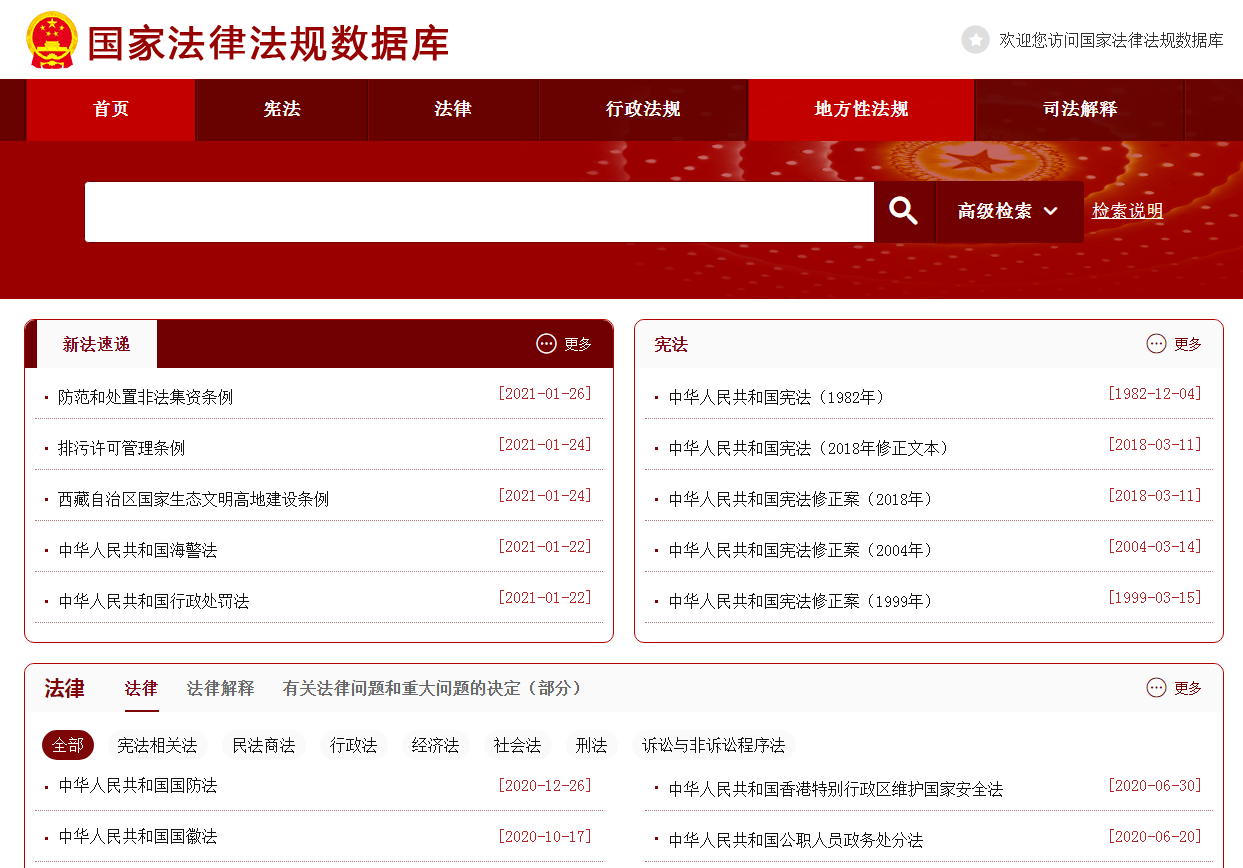This screenshot has width=1243, height=868.
Task: Click the star icon beside welcome message
Action: pos(975,40)
